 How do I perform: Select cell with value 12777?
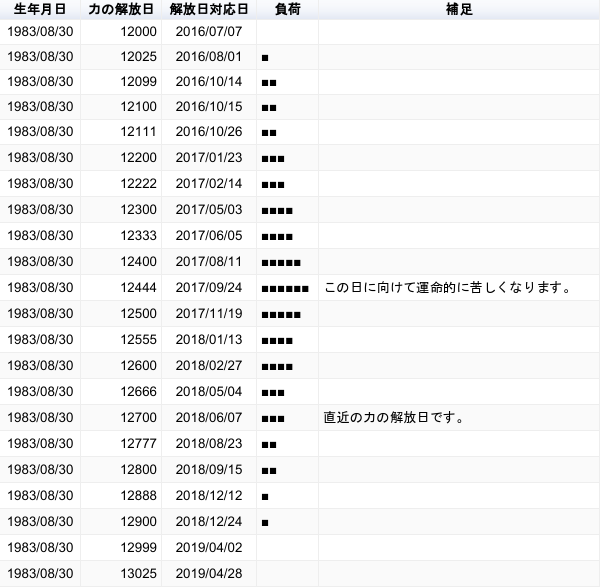click(x=121, y=444)
